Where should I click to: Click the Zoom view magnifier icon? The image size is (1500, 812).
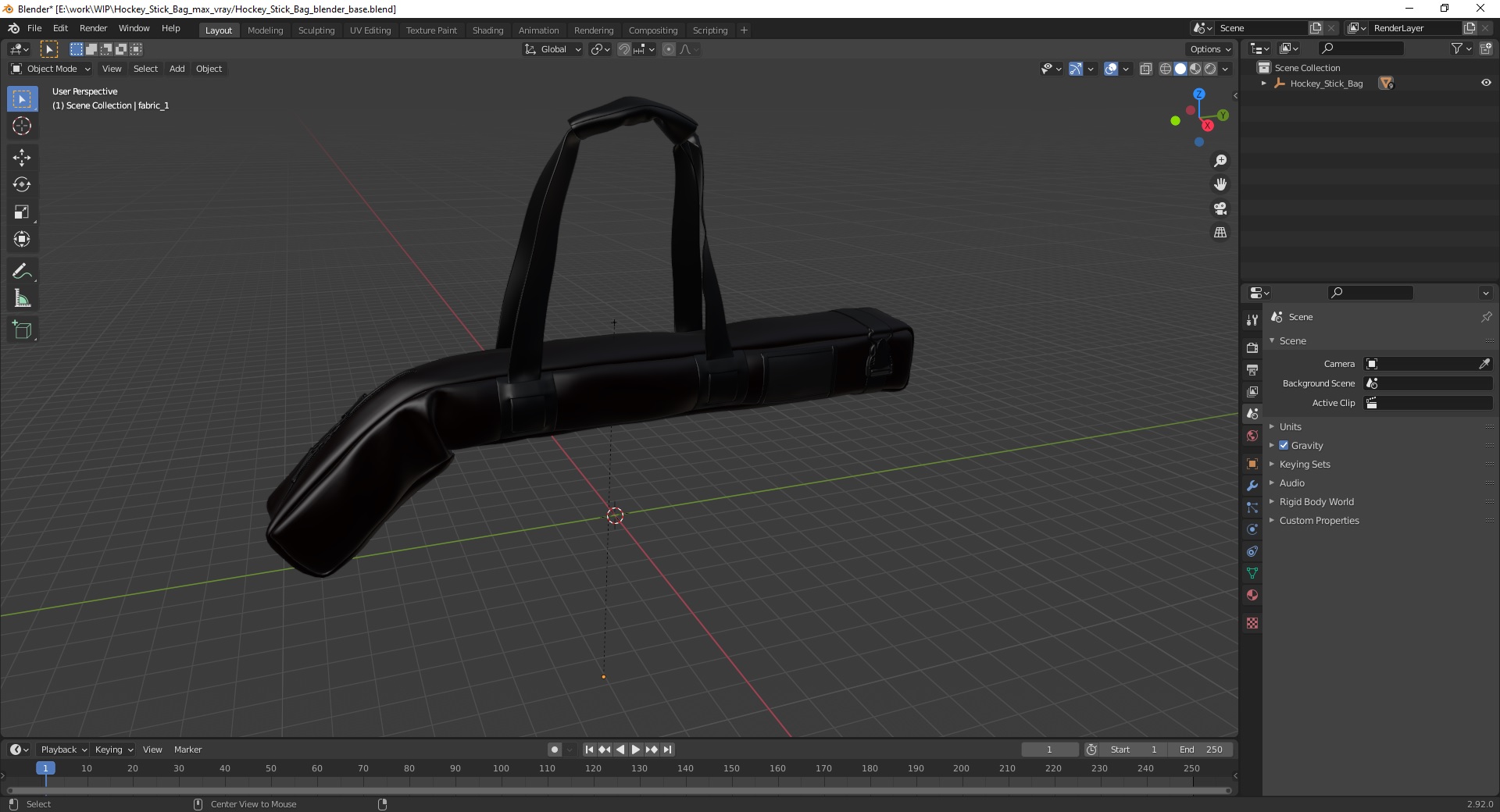point(1220,161)
